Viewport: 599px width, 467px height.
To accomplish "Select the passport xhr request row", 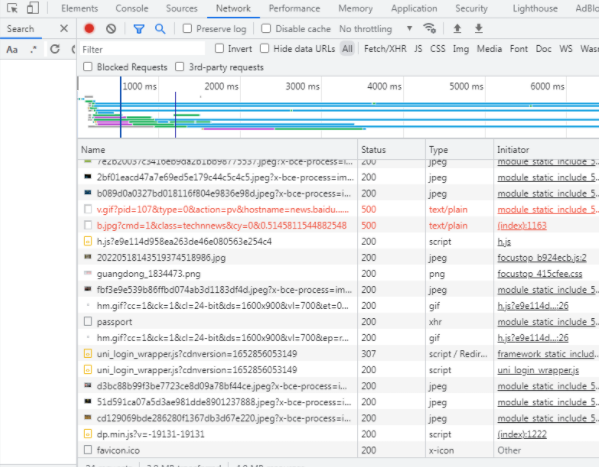I will (338, 322).
